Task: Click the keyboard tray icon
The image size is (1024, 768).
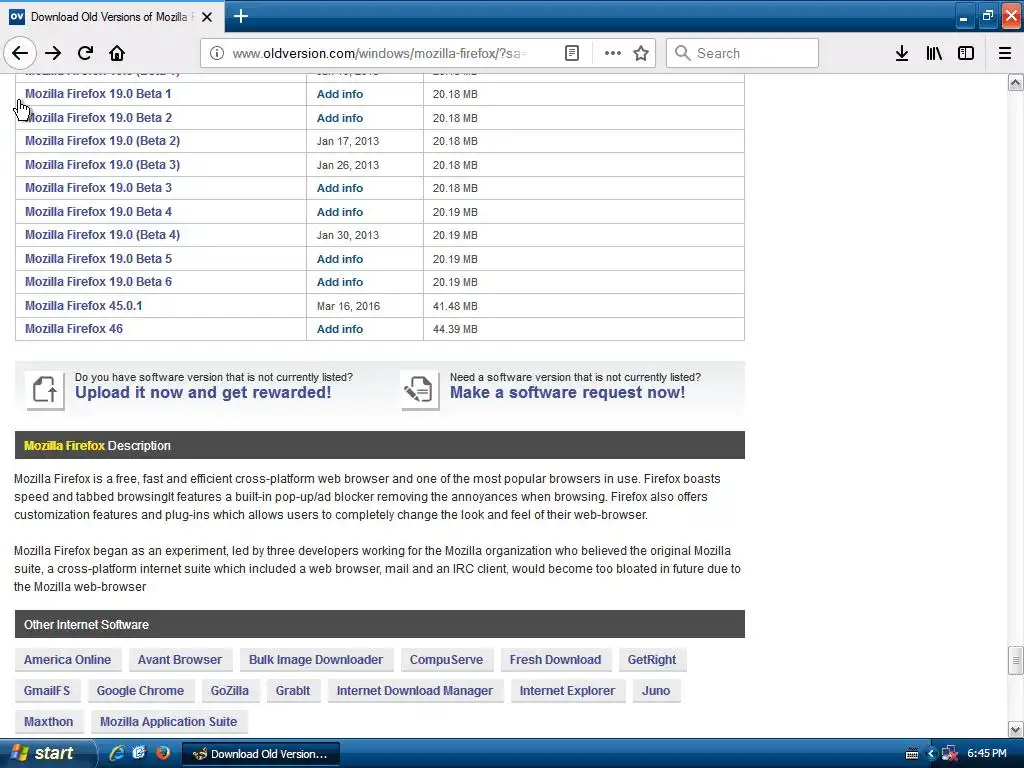Action: [912, 754]
